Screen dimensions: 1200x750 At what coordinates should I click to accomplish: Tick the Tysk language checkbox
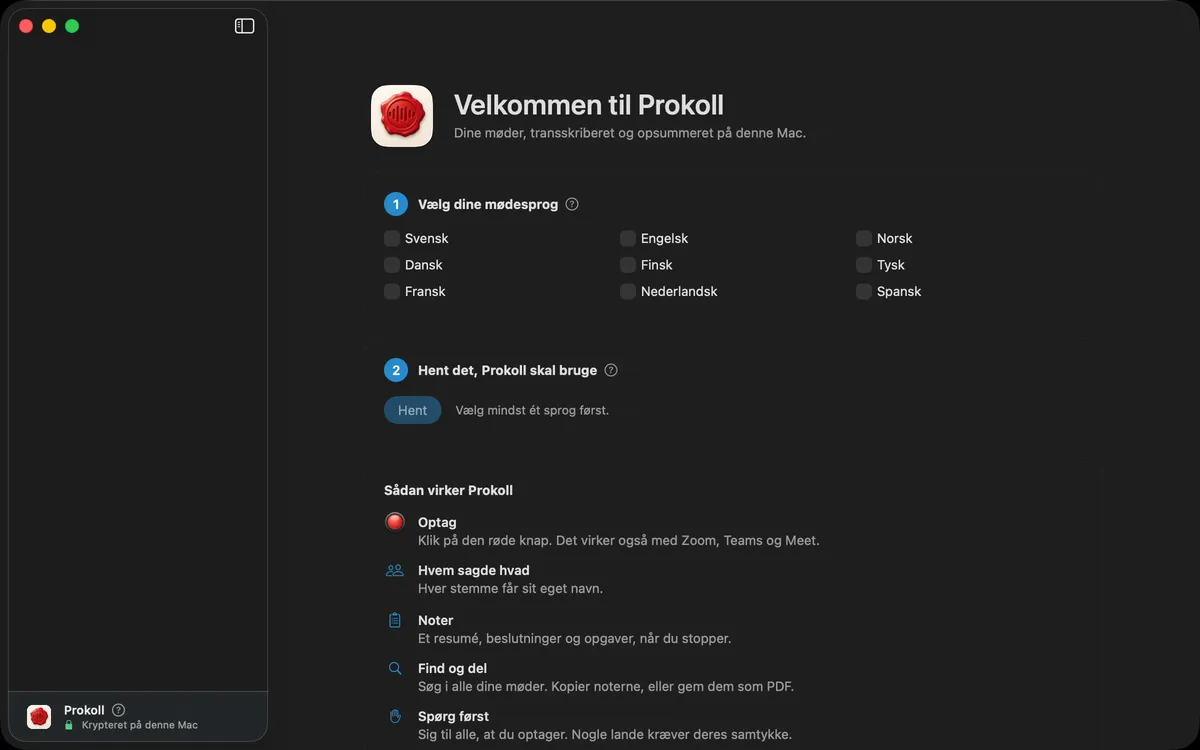click(864, 265)
